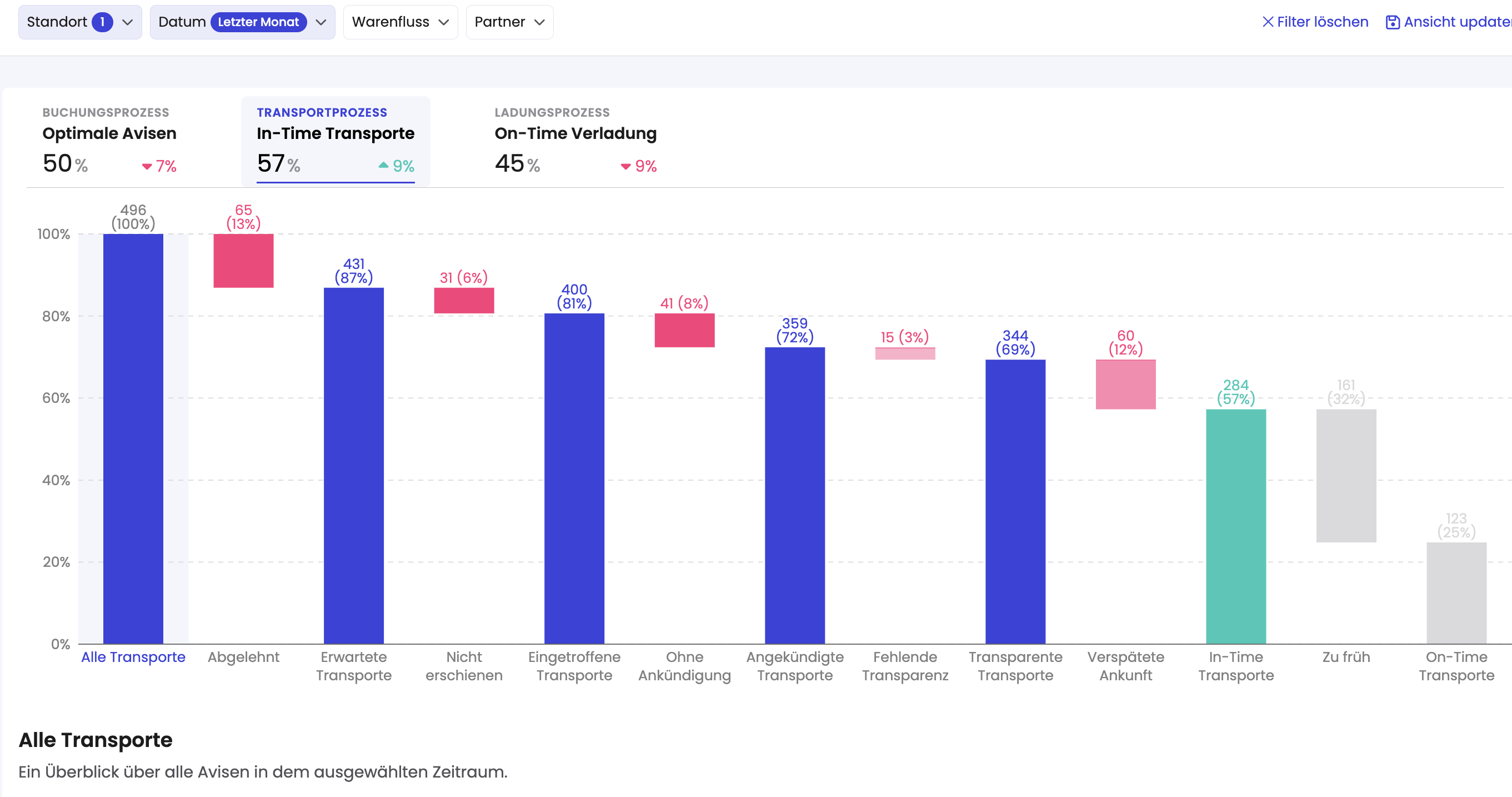Screen dimensions: 1512x797
Task: Click the red down-trend arrow under On-Time Verladung
Action: pos(625,166)
